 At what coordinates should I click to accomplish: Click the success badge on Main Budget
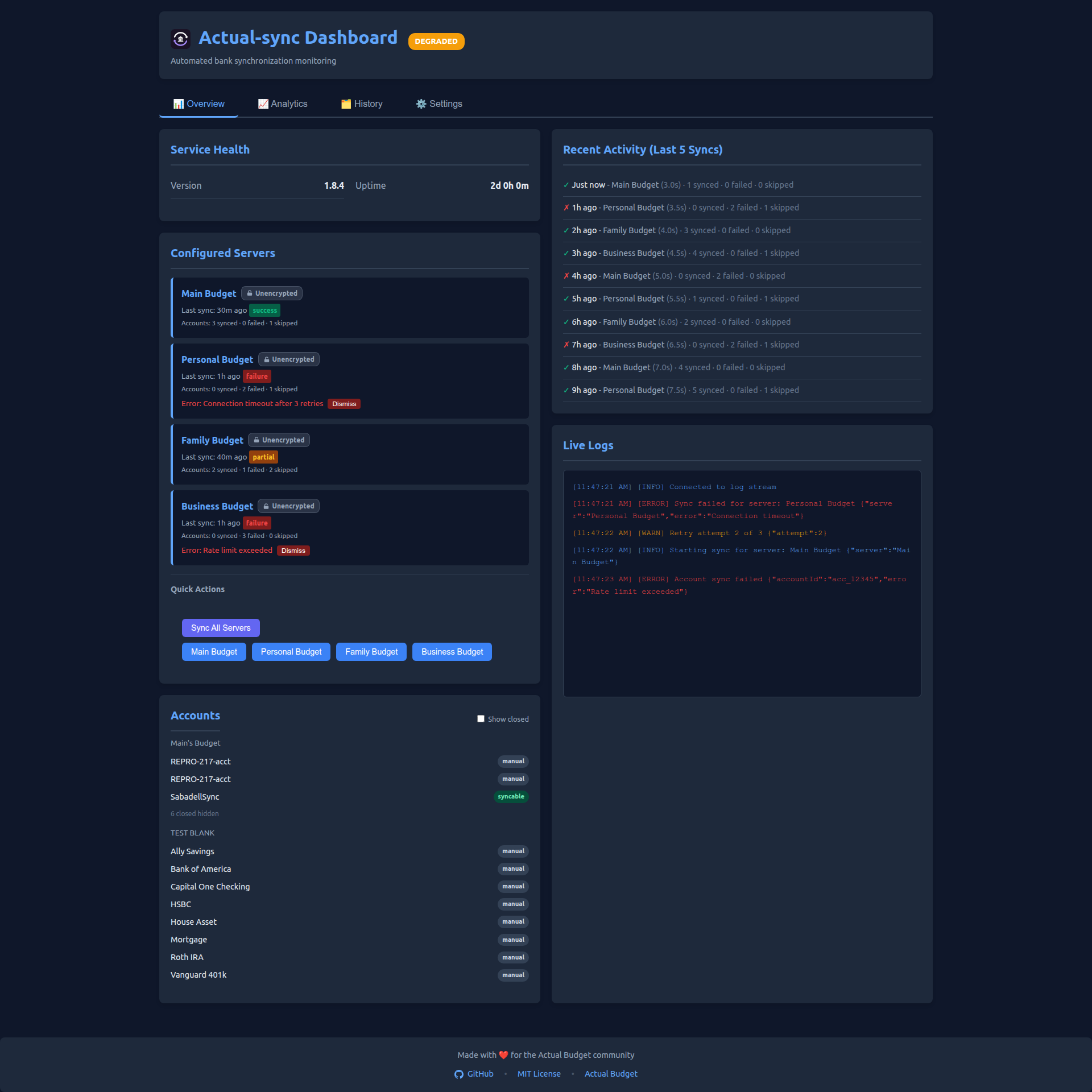[265, 311]
